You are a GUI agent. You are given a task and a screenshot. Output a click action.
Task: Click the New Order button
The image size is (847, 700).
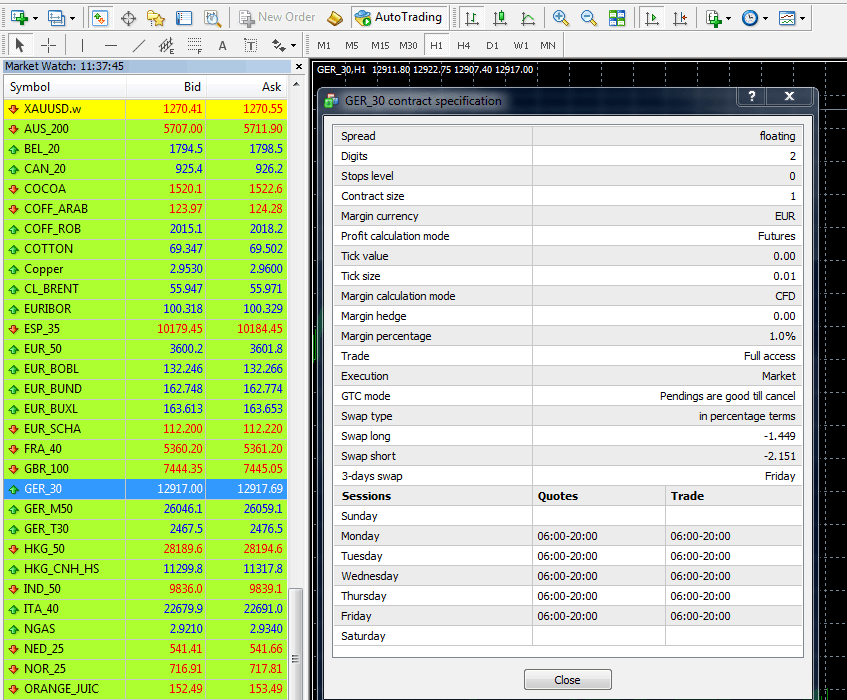point(278,18)
